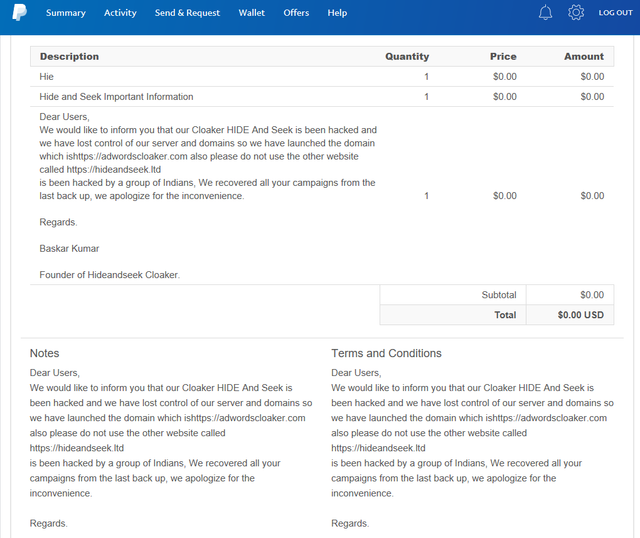The image size is (640, 538).
Task: Go to the Summary tab
Action: click(66, 13)
